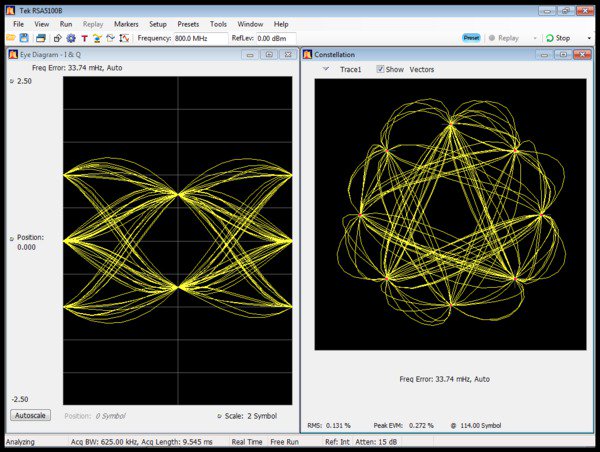
Task: Click the Frequency input field
Action: [x=200, y=38]
